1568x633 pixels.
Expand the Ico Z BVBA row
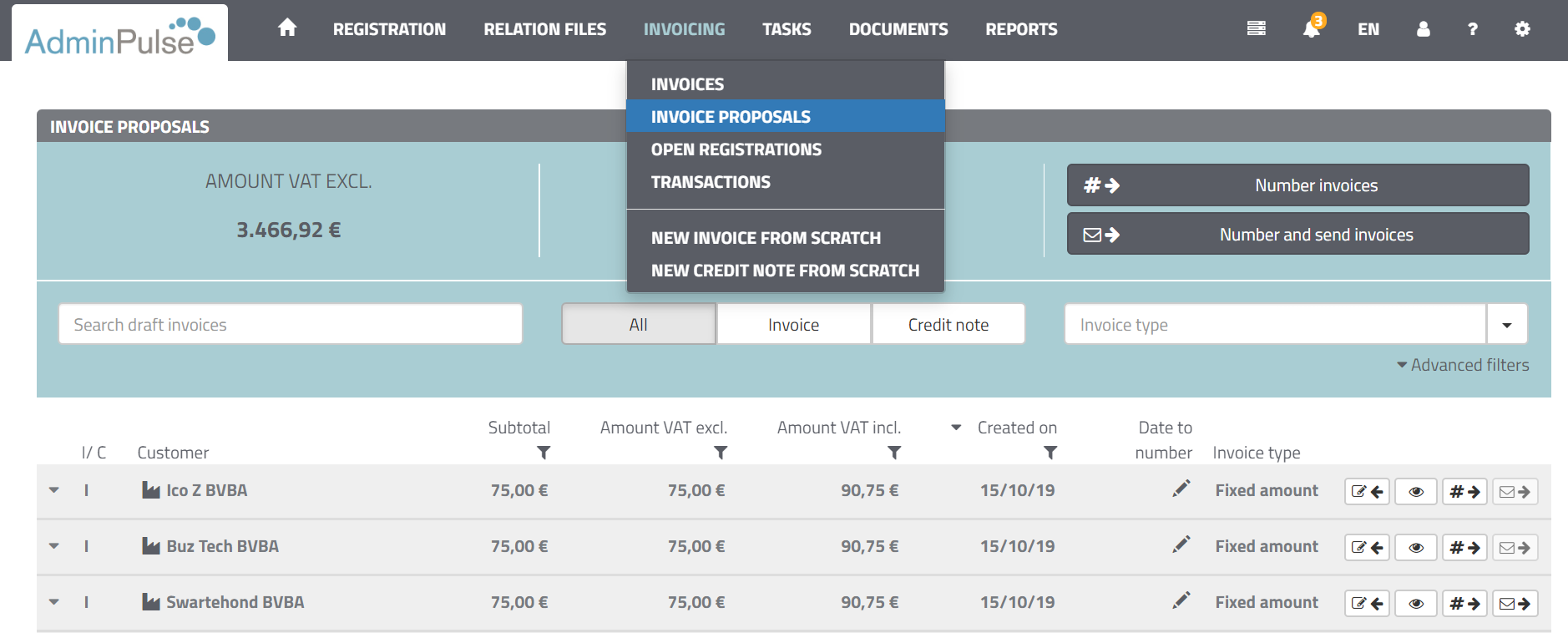pyautogui.click(x=54, y=490)
